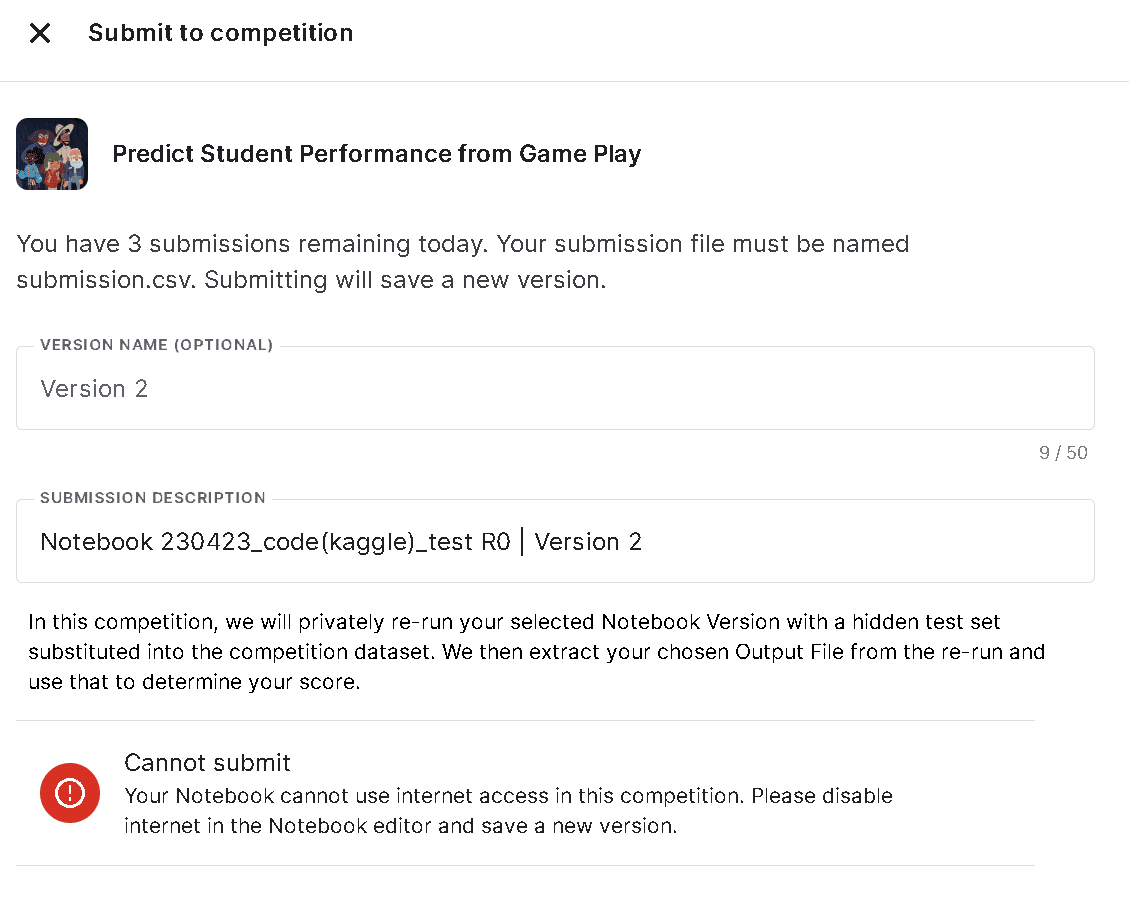1129x897 pixels.
Task: Click the internet access error message
Action: pyautogui.click(x=508, y=811)
